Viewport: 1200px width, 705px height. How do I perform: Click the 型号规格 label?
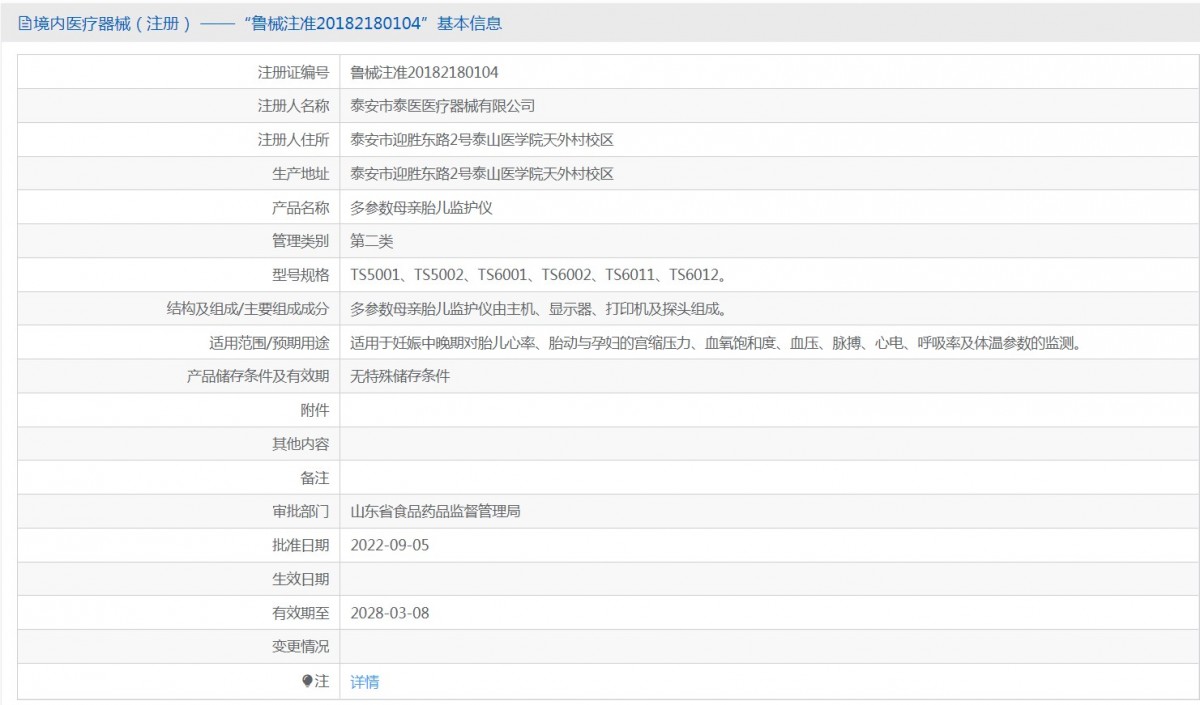click(300, 275)
